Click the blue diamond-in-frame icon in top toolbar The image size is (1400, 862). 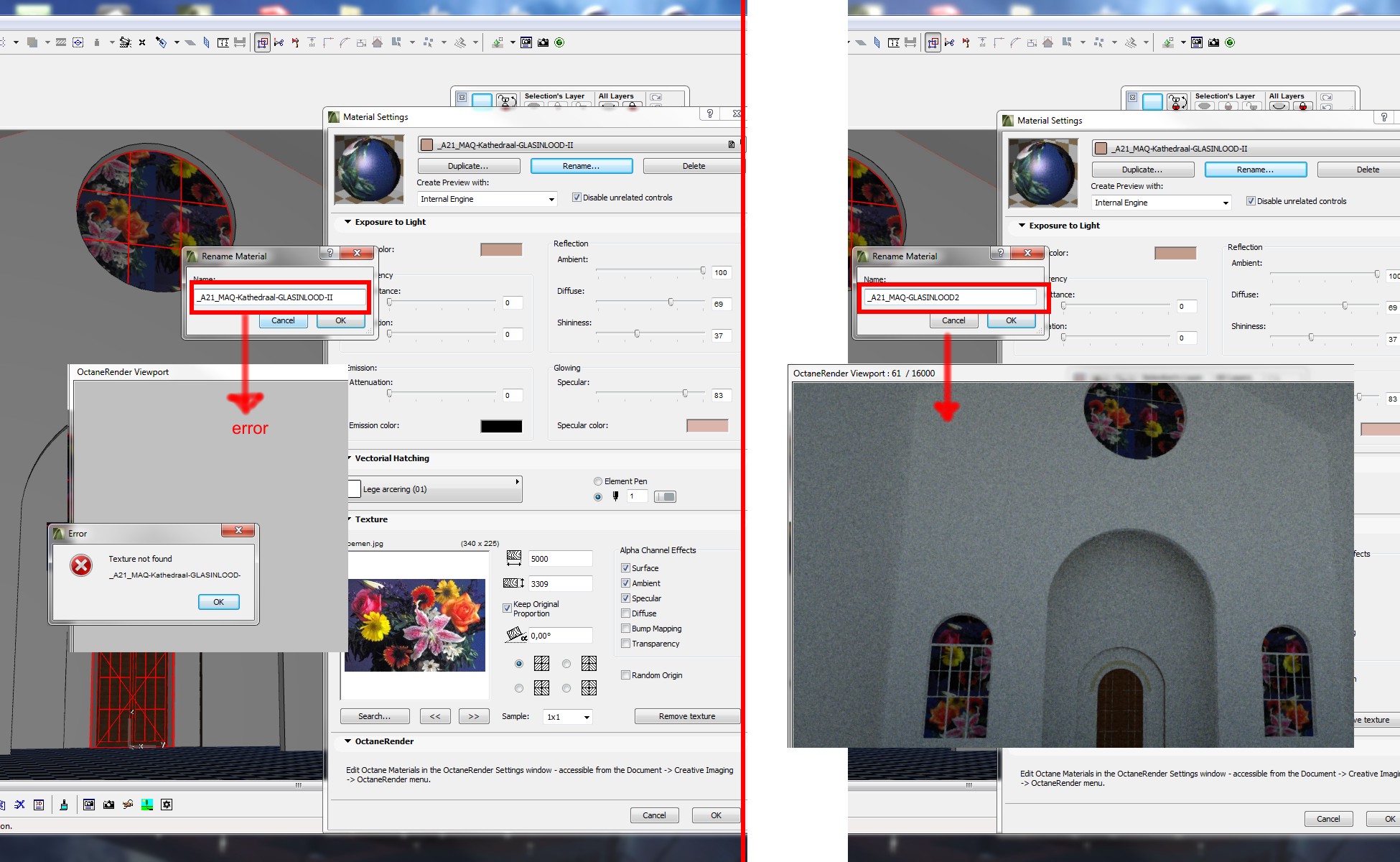78,42
